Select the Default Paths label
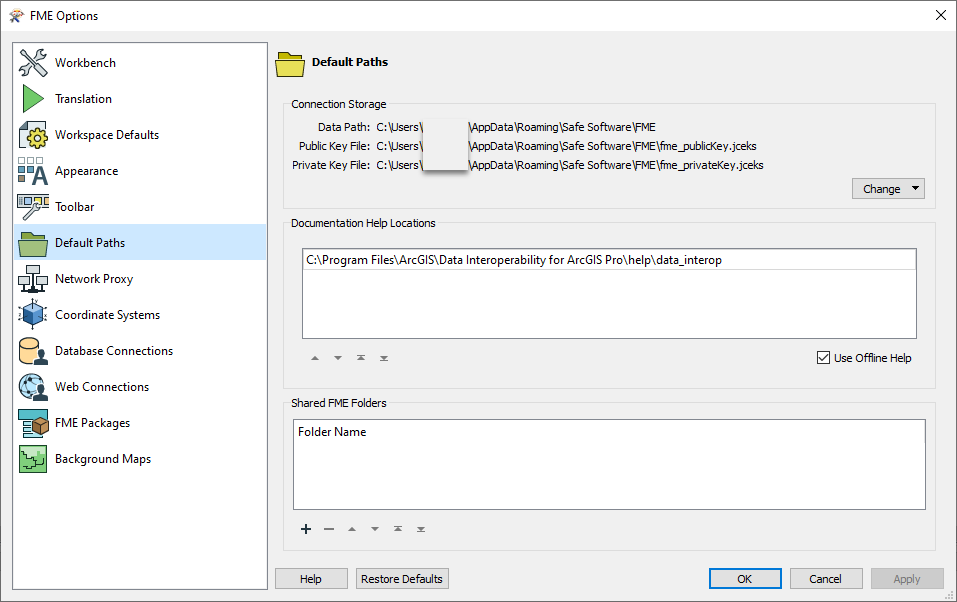The height and width of the screenshot is (602, 957). click(x=90, y=243)
